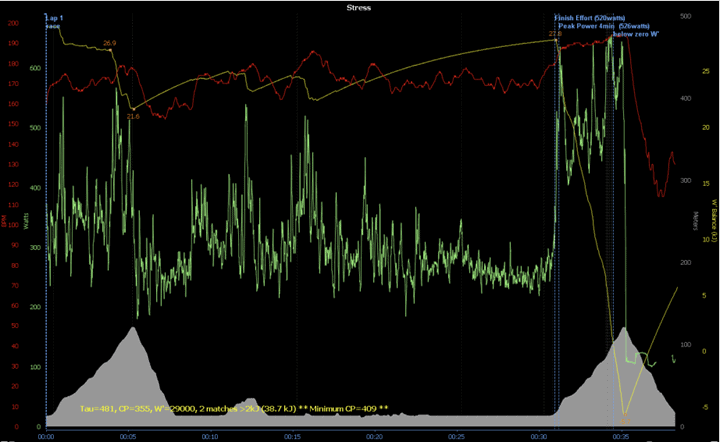Click the red "160" BPM axis value
Screen dimensions: 720x442
pos(13,104)
